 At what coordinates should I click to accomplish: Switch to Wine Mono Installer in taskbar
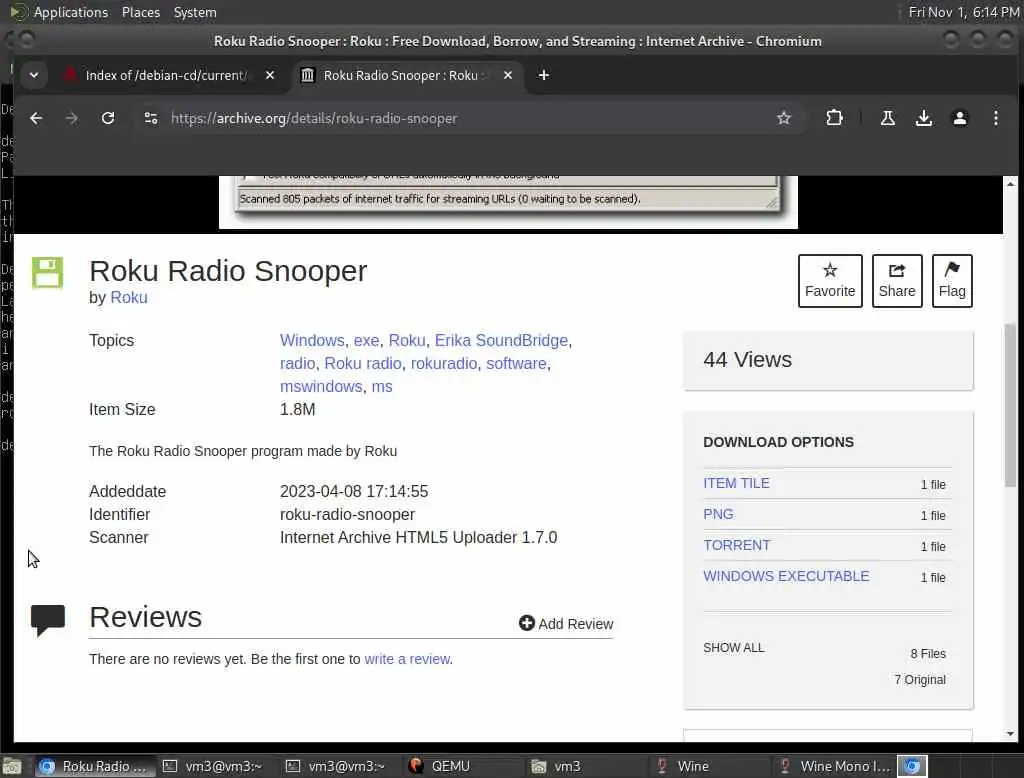click(x=833, y=766)
